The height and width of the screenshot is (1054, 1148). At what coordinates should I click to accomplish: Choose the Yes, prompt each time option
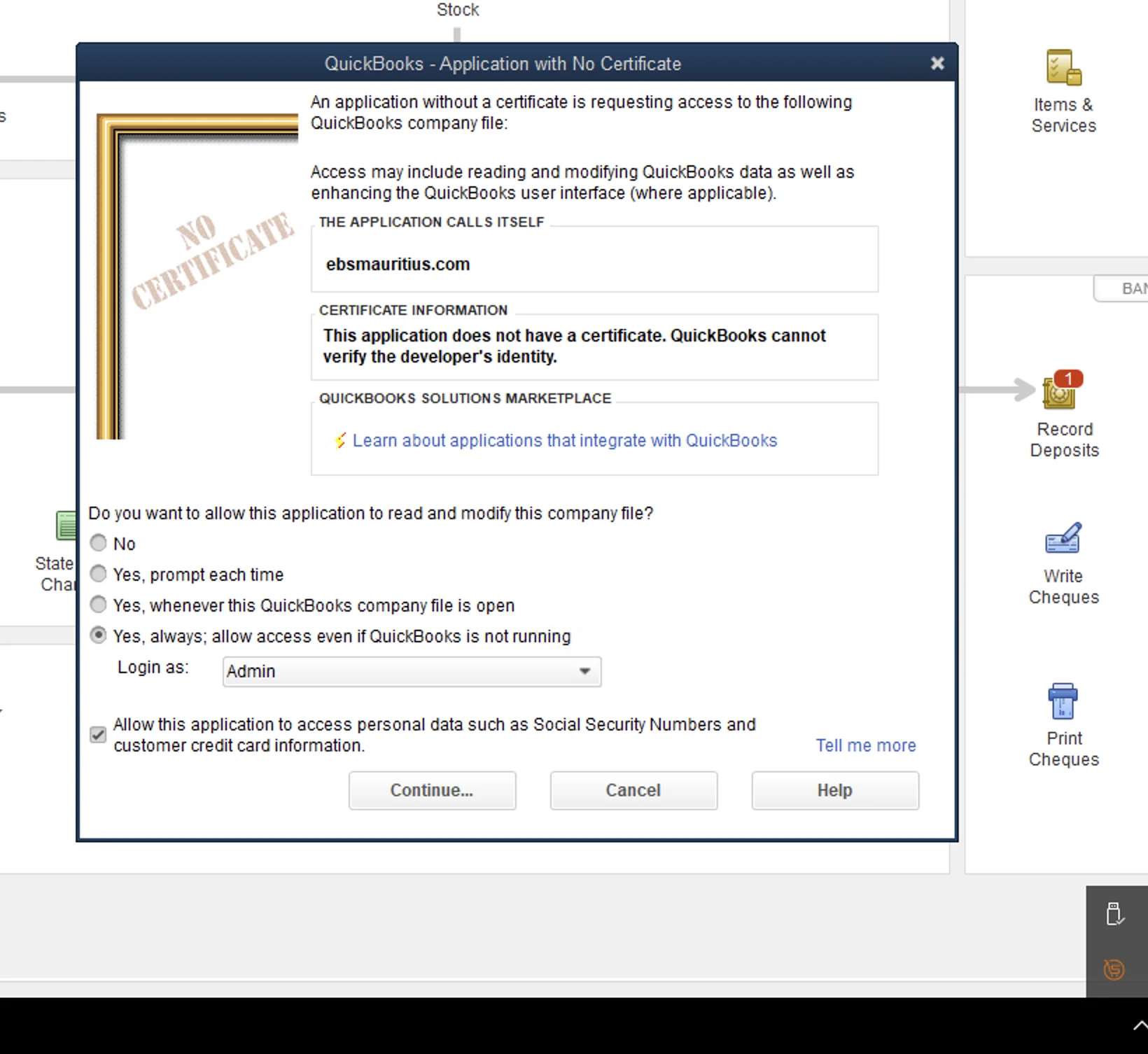(97, 574)
